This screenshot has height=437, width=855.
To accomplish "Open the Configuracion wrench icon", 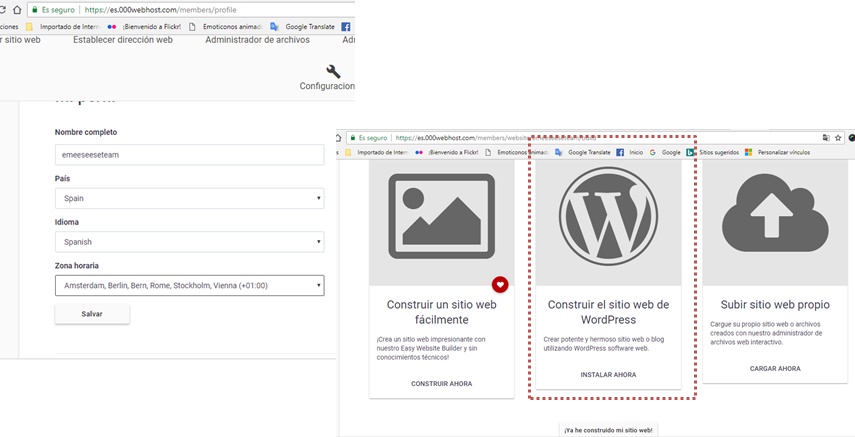I will point(333,71).
